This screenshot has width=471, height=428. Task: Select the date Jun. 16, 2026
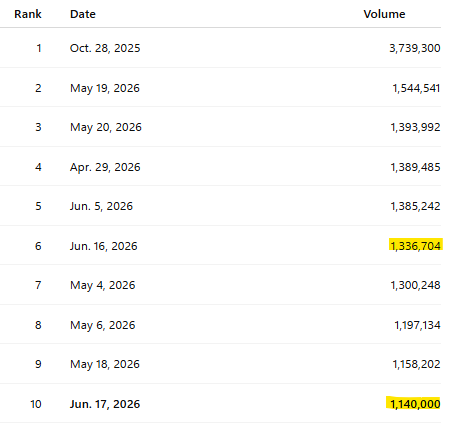[x=103, y=246]
